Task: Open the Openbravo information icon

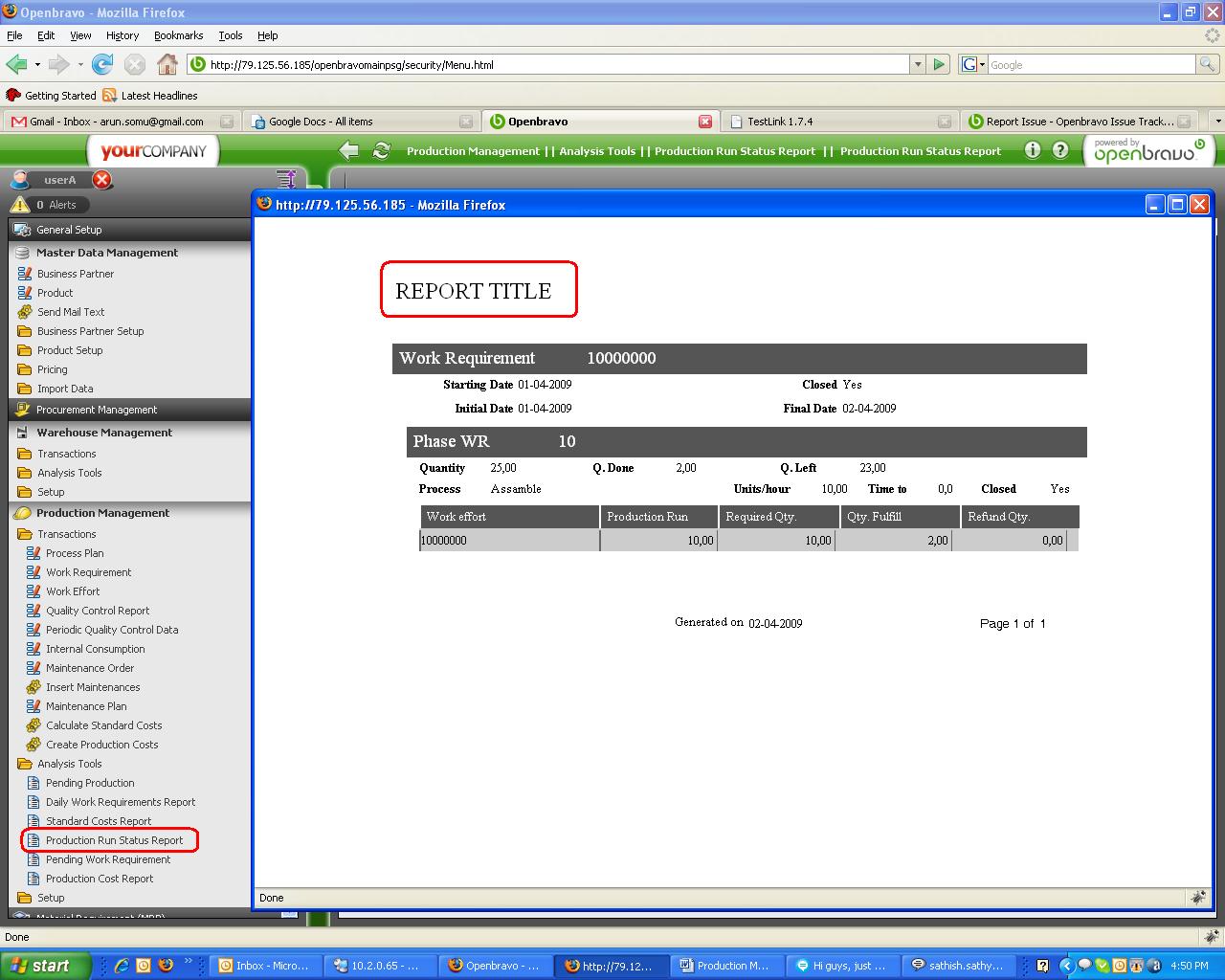Action: 1032,150
